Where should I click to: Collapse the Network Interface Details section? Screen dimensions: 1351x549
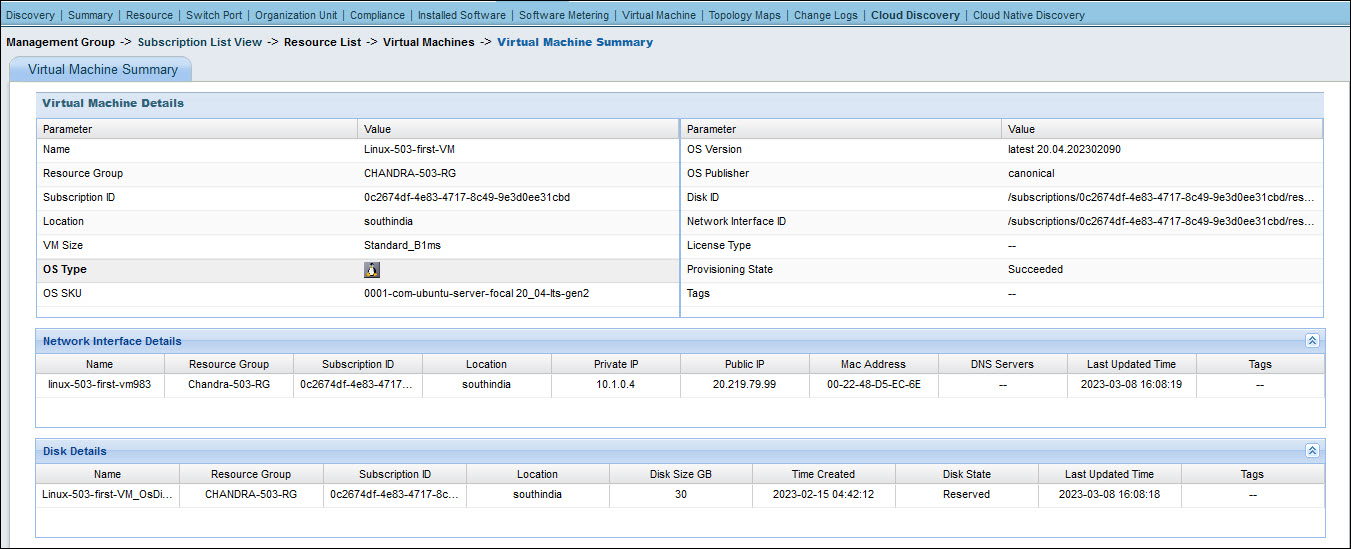(x=1312, y=341)
